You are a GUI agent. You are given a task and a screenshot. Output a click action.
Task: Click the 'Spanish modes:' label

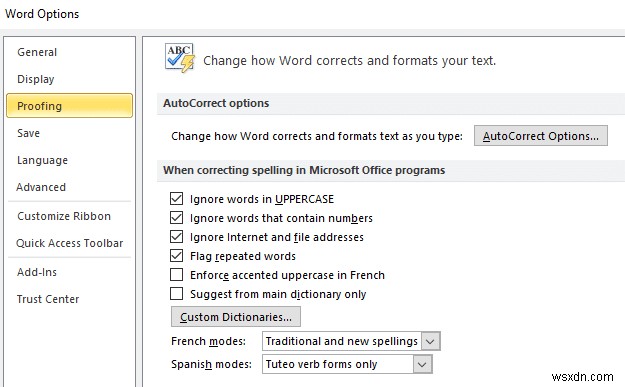pyautogui.click(x=211, y=364)
